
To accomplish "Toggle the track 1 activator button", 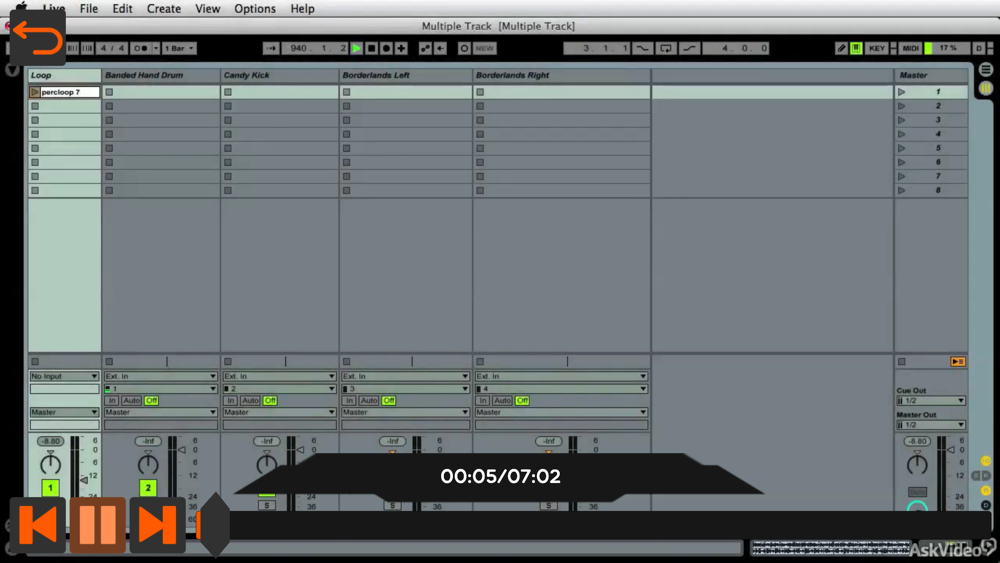I will click(50, 488).
